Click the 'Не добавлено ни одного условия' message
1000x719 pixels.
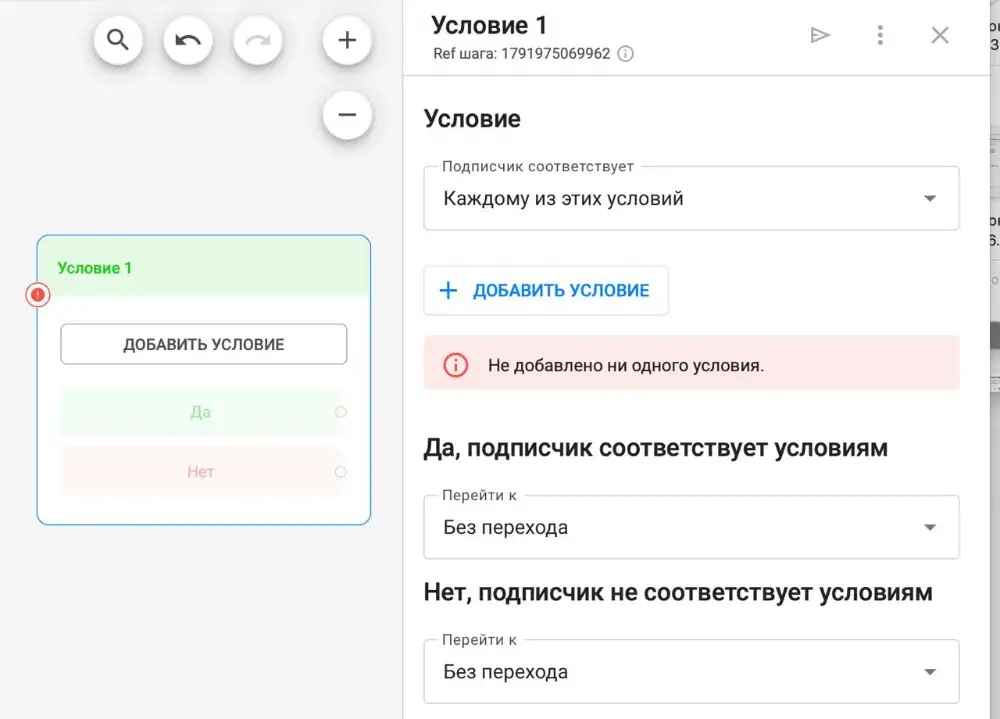point(626,366)
